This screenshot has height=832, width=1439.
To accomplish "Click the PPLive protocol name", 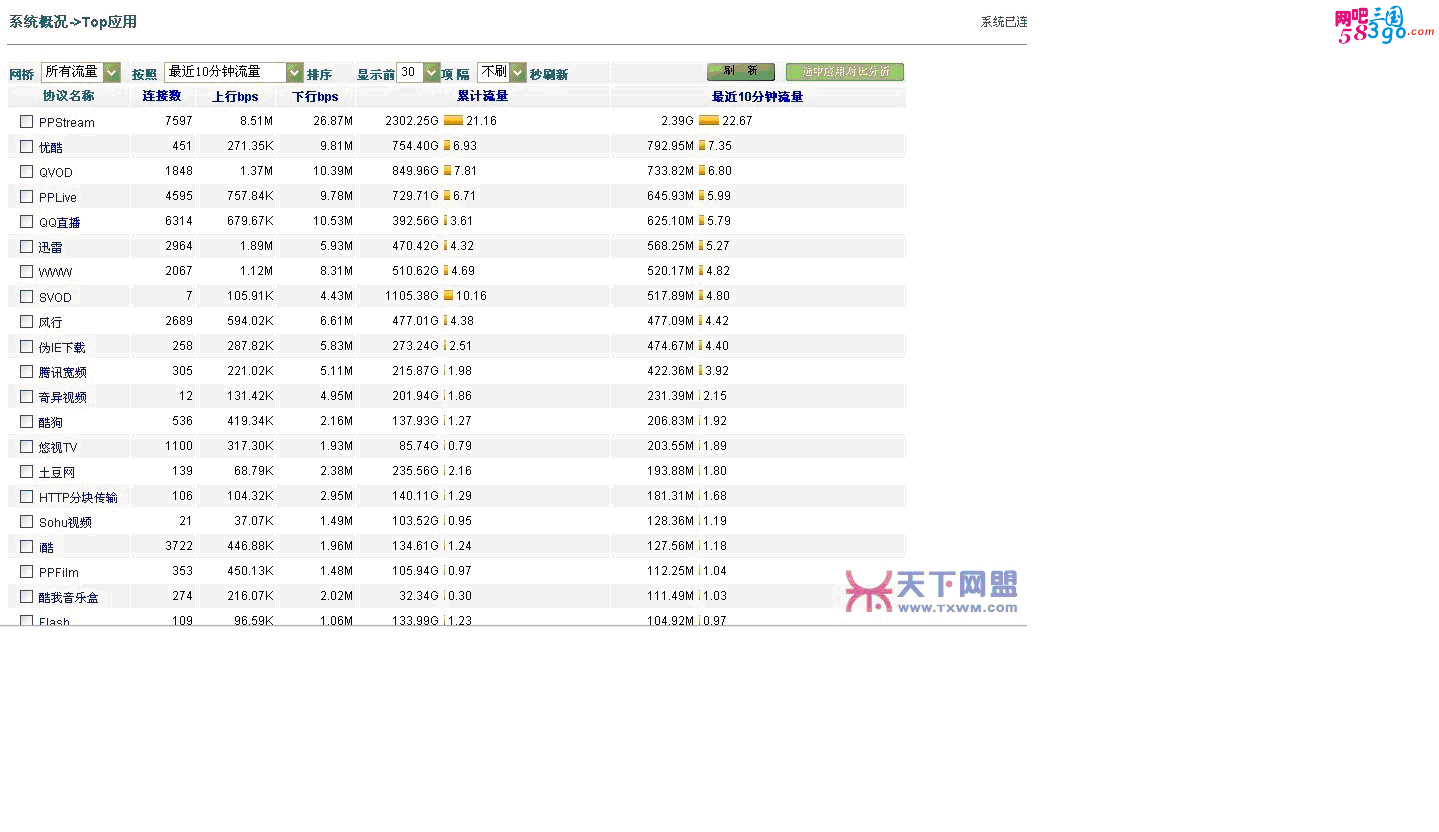I will 58,197.
